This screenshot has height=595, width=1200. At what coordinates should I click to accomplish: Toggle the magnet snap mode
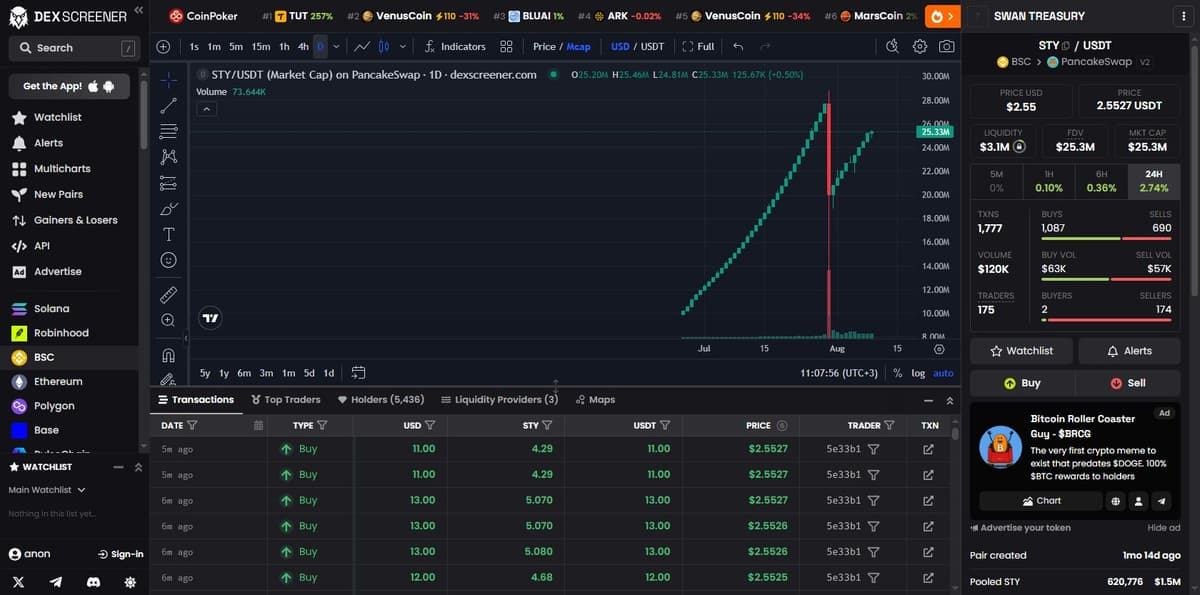tap(169, 354)
